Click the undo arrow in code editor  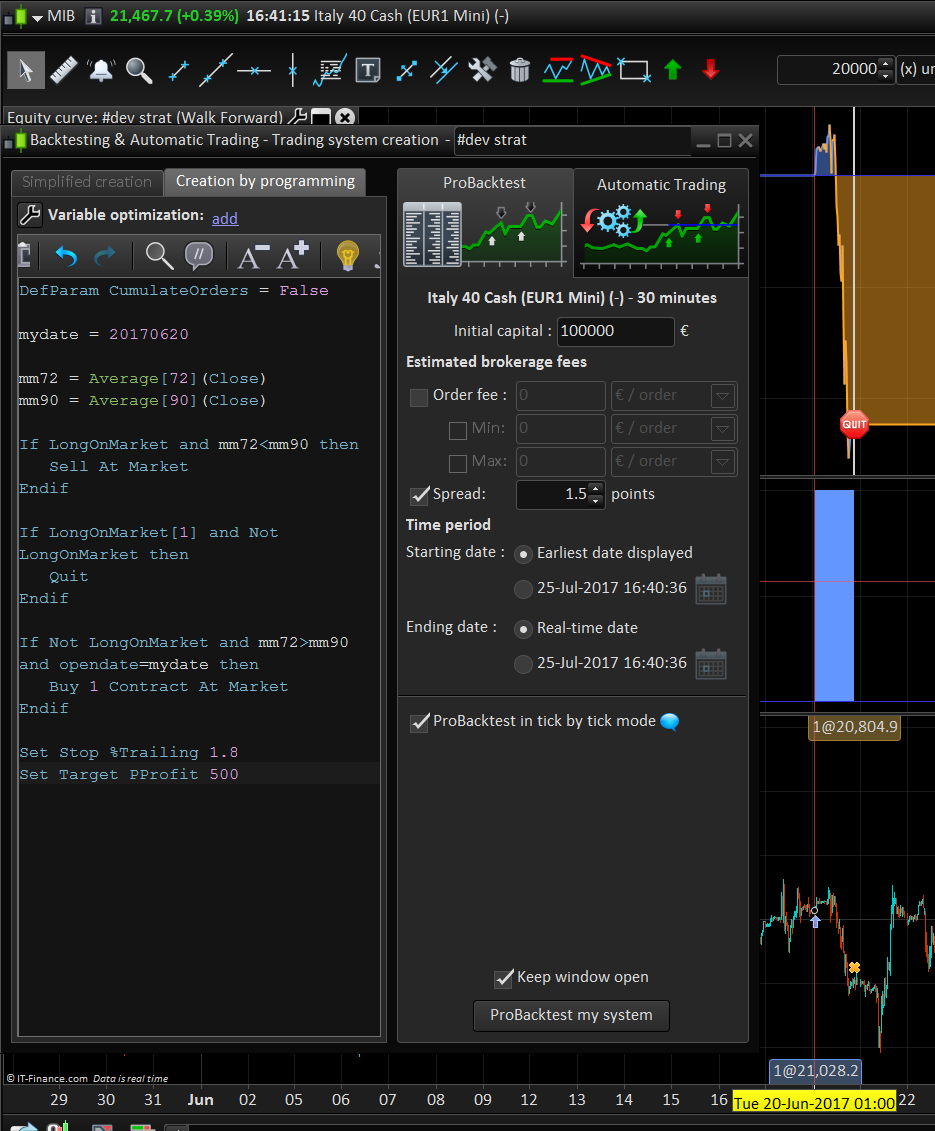[66, 256]
